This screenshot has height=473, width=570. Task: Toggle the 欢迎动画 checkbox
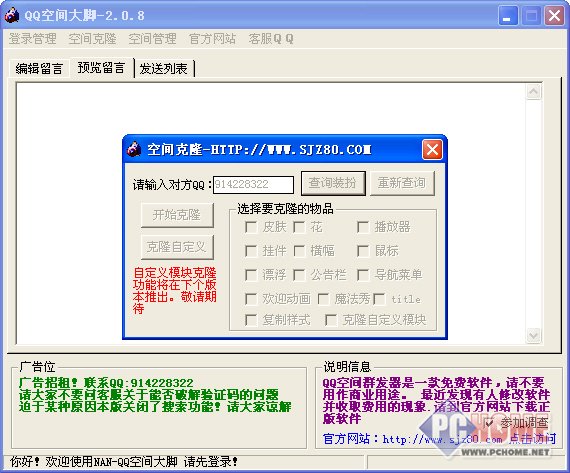click(251, 299)
